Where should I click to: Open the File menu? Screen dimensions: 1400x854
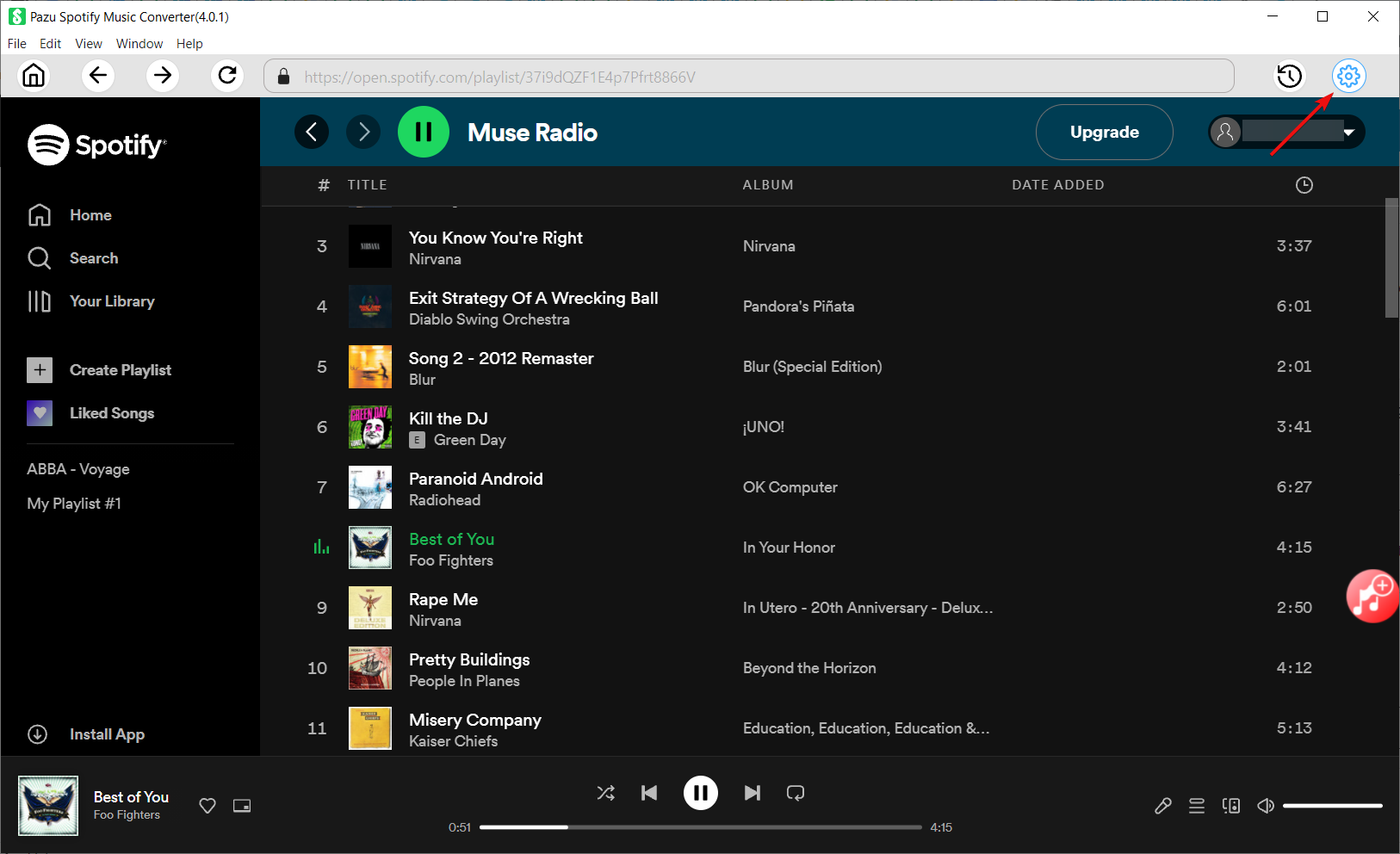(17, 44)
